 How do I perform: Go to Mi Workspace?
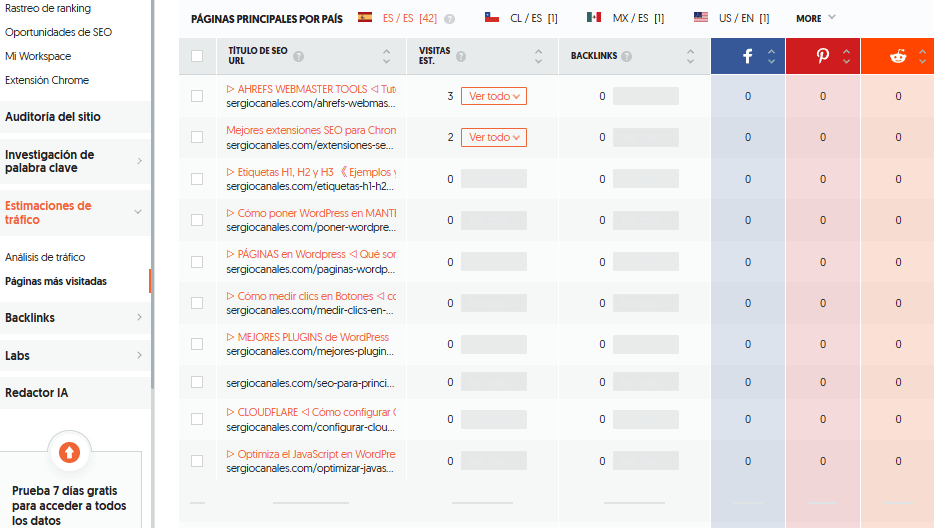click(38, 56)
